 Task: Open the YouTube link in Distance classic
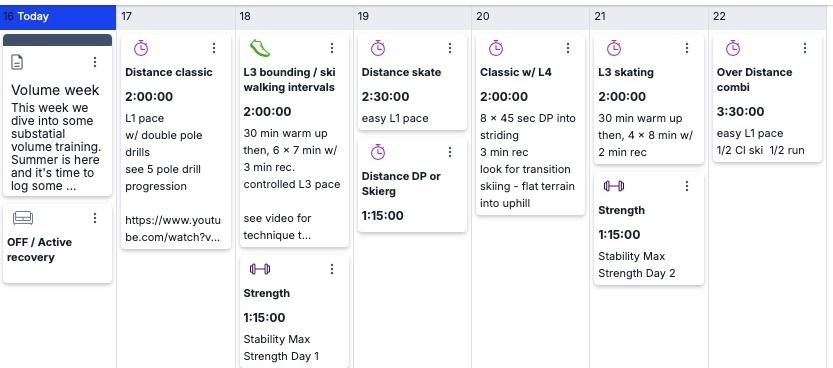pyautogui.click(x=173, y=229)
